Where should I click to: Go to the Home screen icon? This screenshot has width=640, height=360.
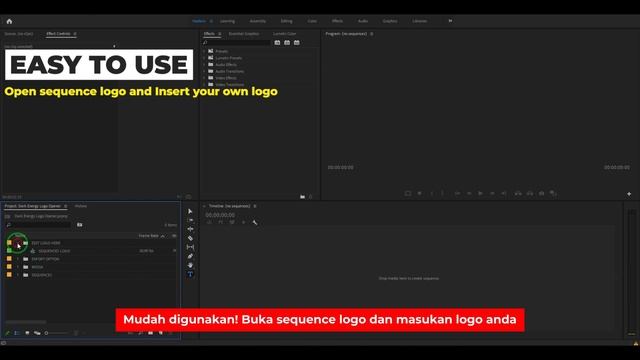pos(9,21)
